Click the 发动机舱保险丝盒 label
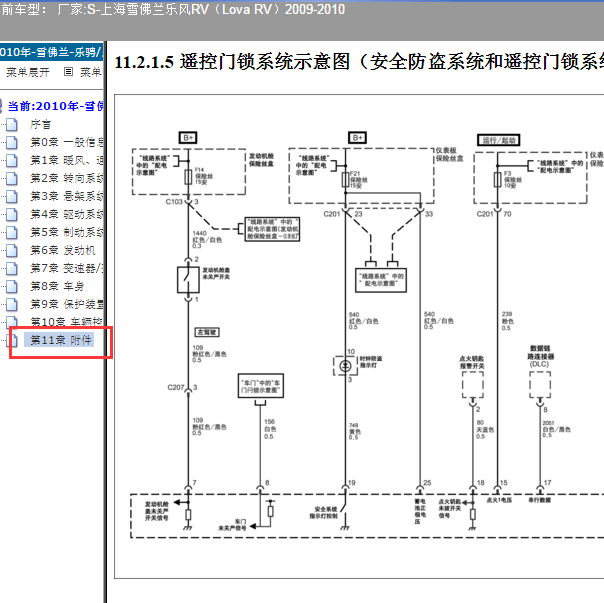 click(261, 160)
